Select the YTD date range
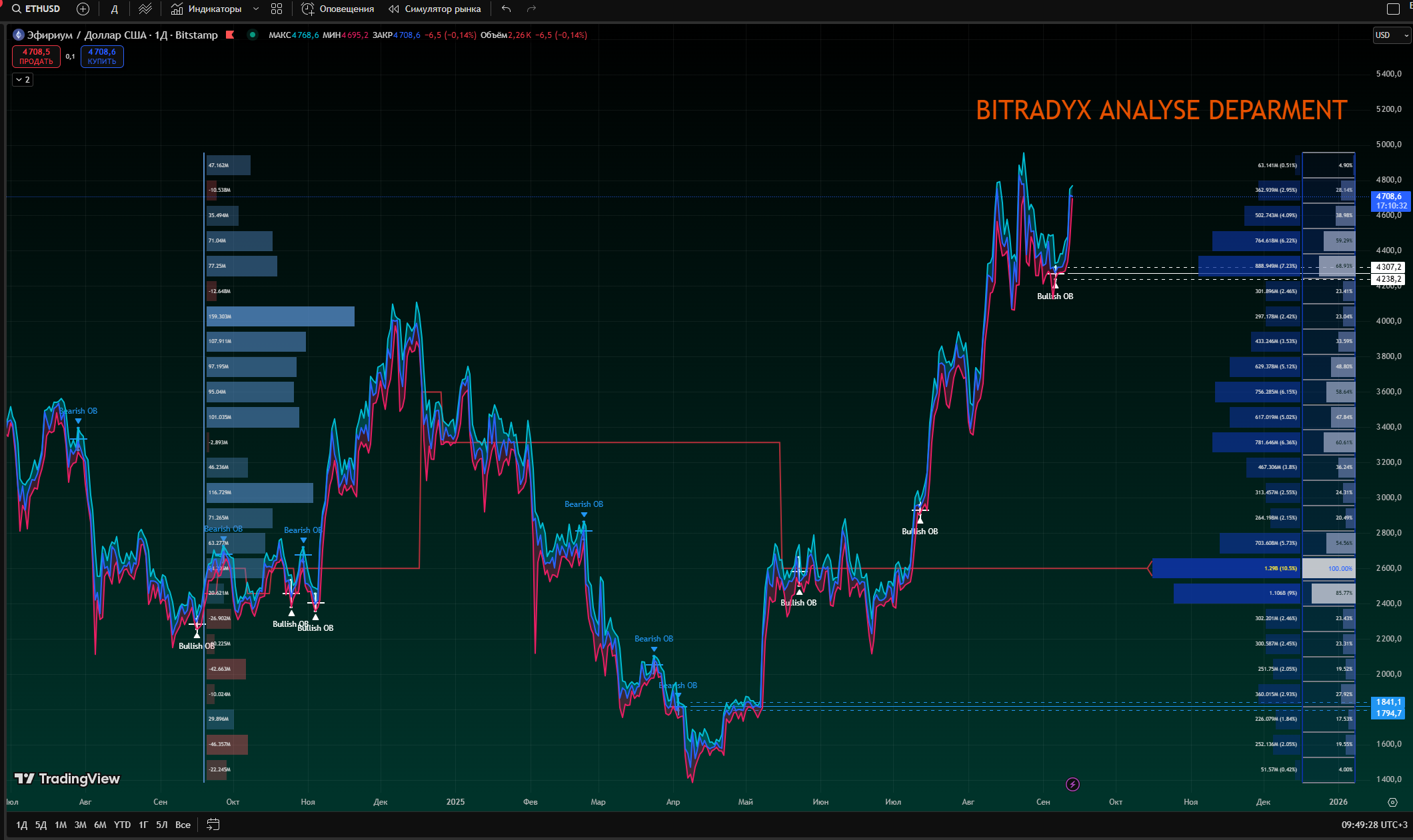1413x840 pixels. click(122, 825)
